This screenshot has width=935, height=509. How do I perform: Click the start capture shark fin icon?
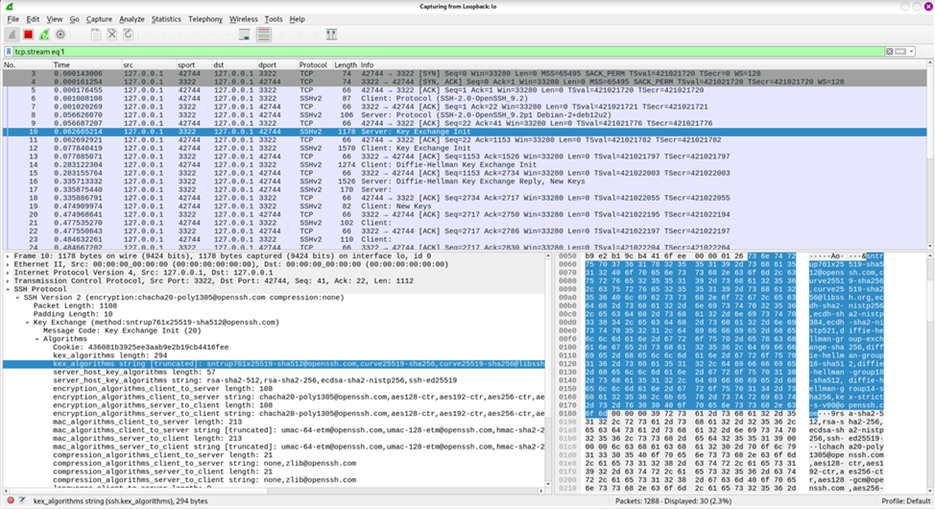(12, 35)
